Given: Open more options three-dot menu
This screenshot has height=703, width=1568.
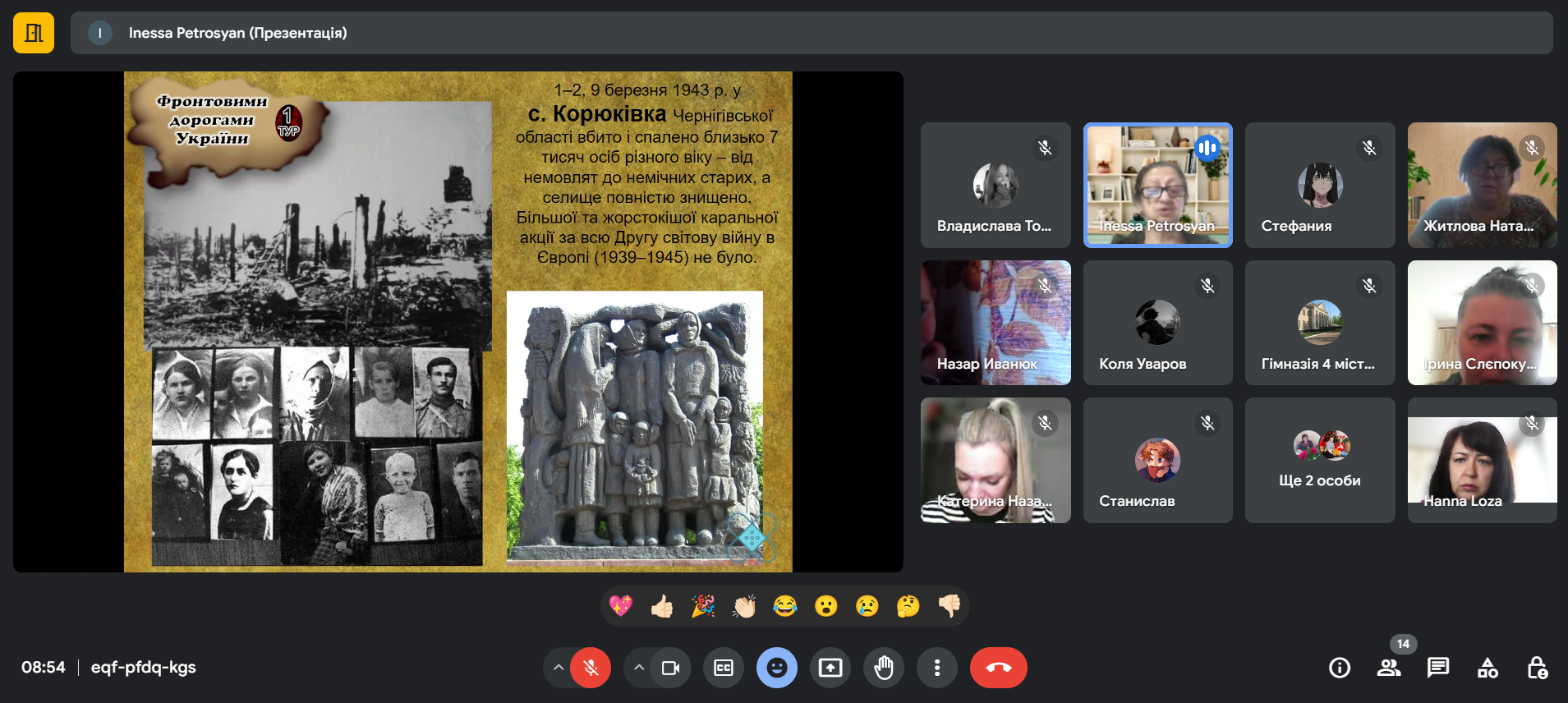Looking at the screenshot, I should (x=936, y=668).
